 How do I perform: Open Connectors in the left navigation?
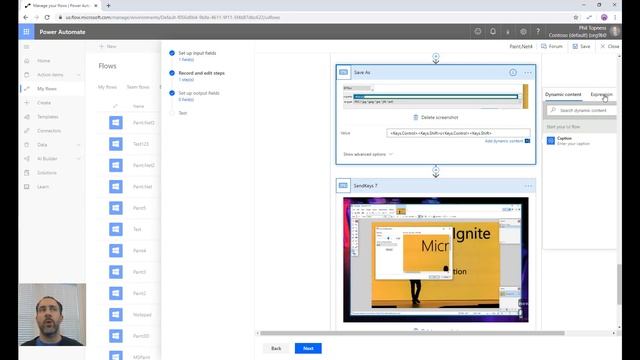click(49, 131)
